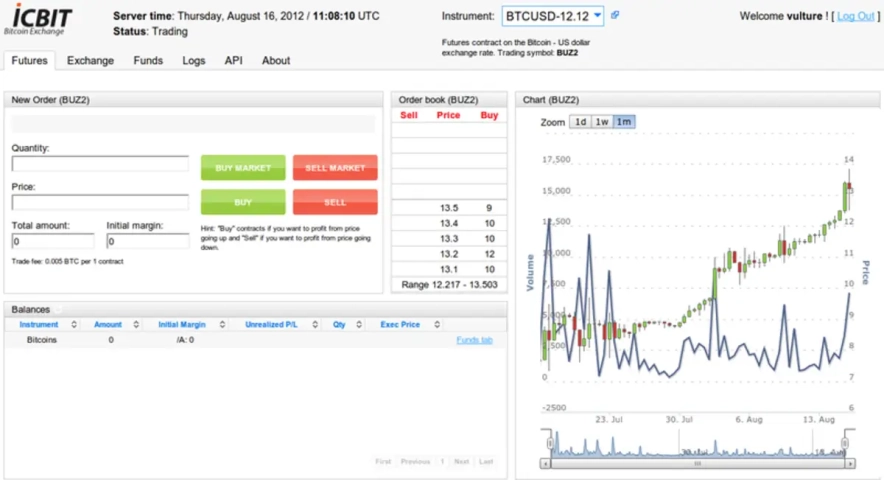Viewport: 884px width, 480px height.
Task: Open the external link icon beside Instrument
Action: 615,16
